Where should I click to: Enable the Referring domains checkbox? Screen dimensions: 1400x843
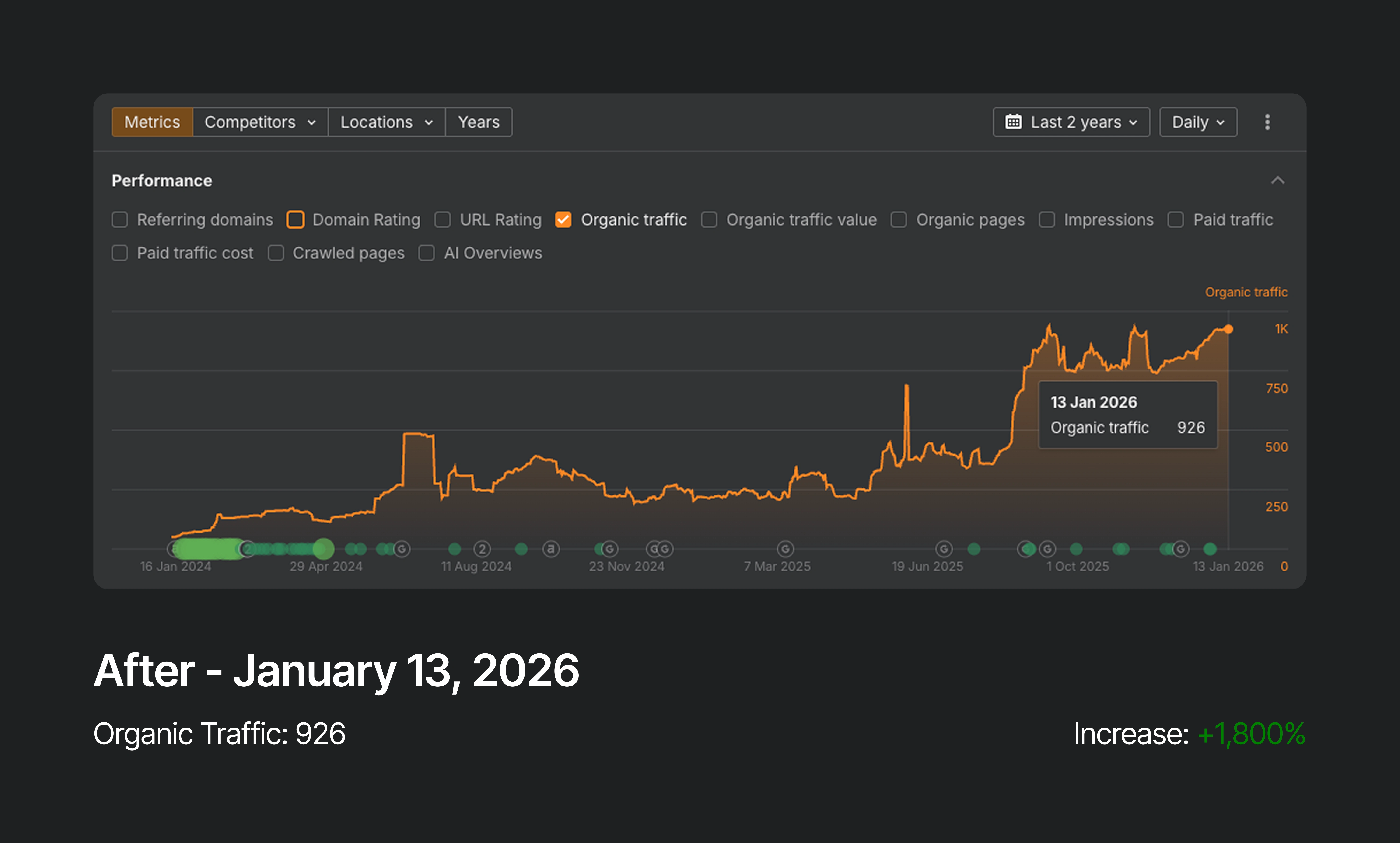120,220
